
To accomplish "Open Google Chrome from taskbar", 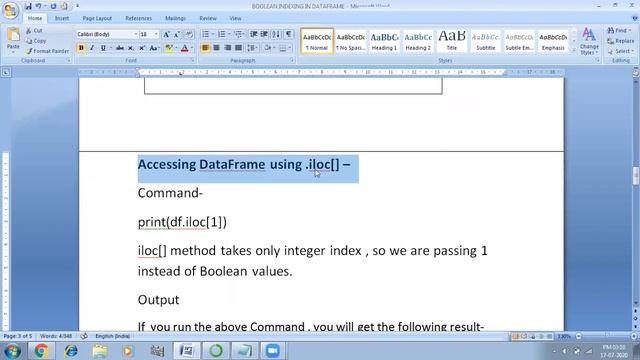I will (41, 351).
